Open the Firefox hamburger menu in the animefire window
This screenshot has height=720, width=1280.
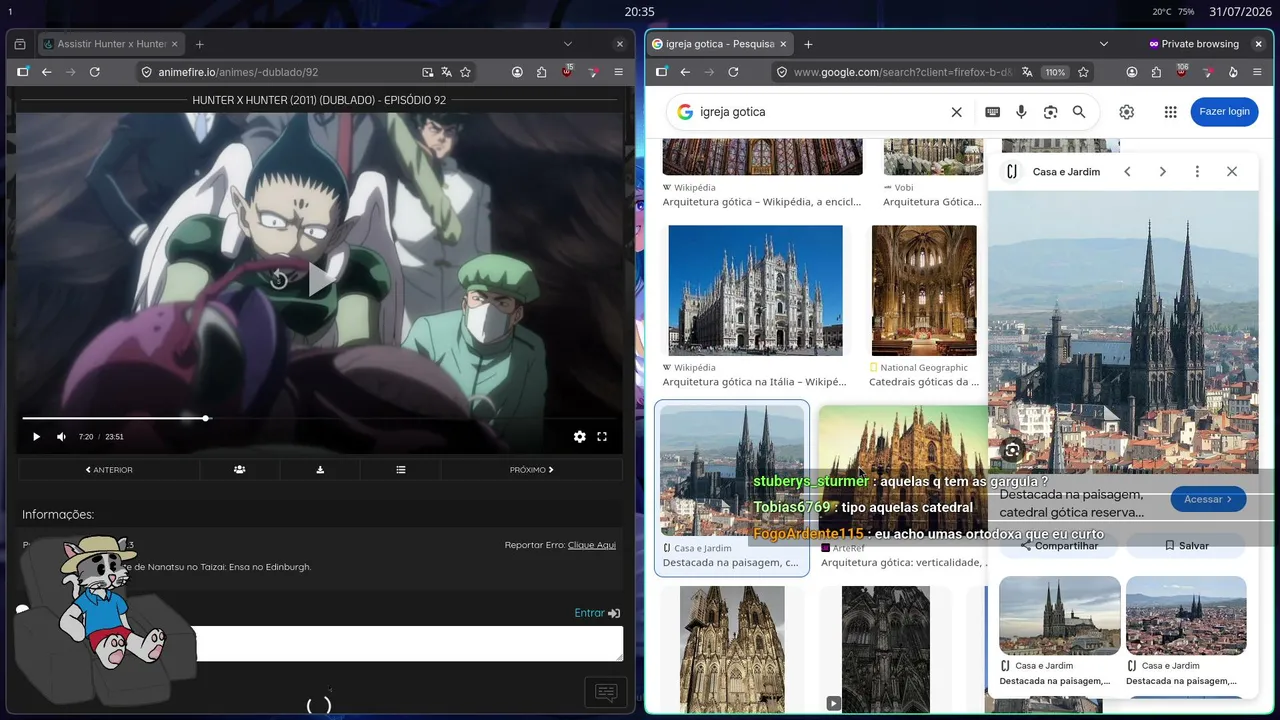point(618,72)
